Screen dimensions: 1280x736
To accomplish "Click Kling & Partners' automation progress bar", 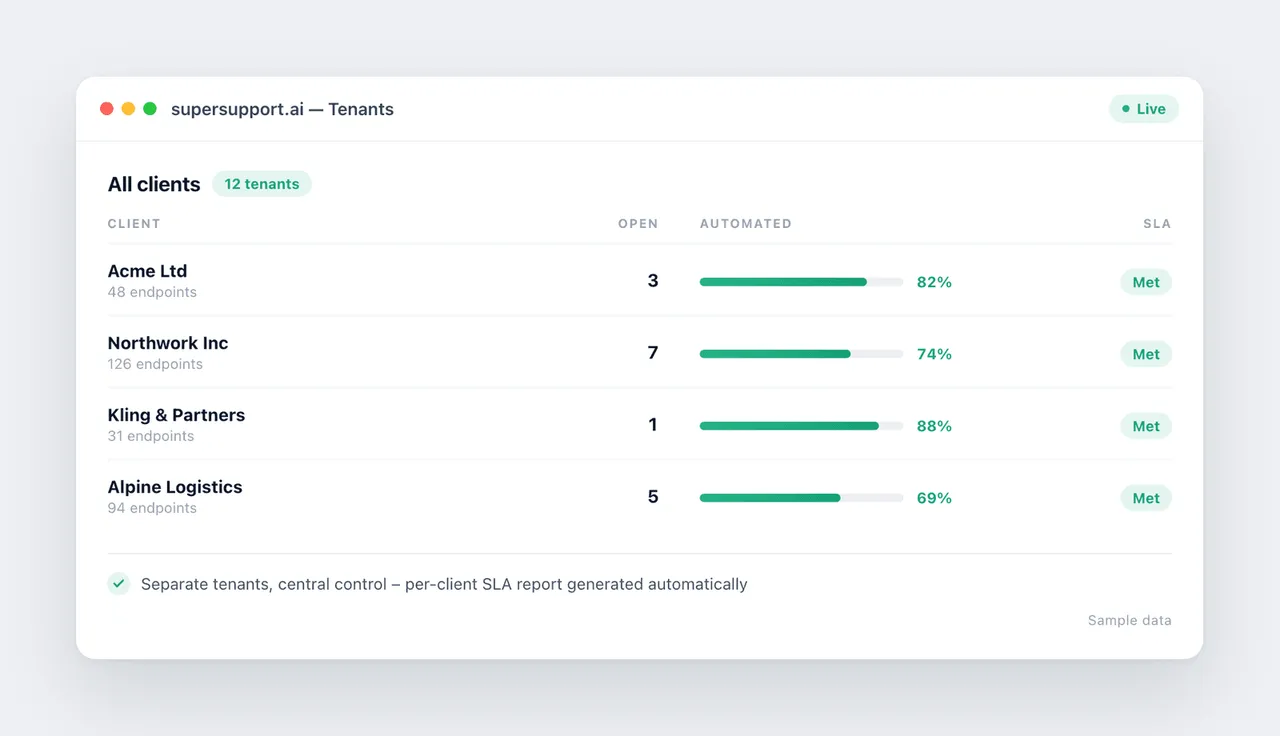I will click(801, 426).
